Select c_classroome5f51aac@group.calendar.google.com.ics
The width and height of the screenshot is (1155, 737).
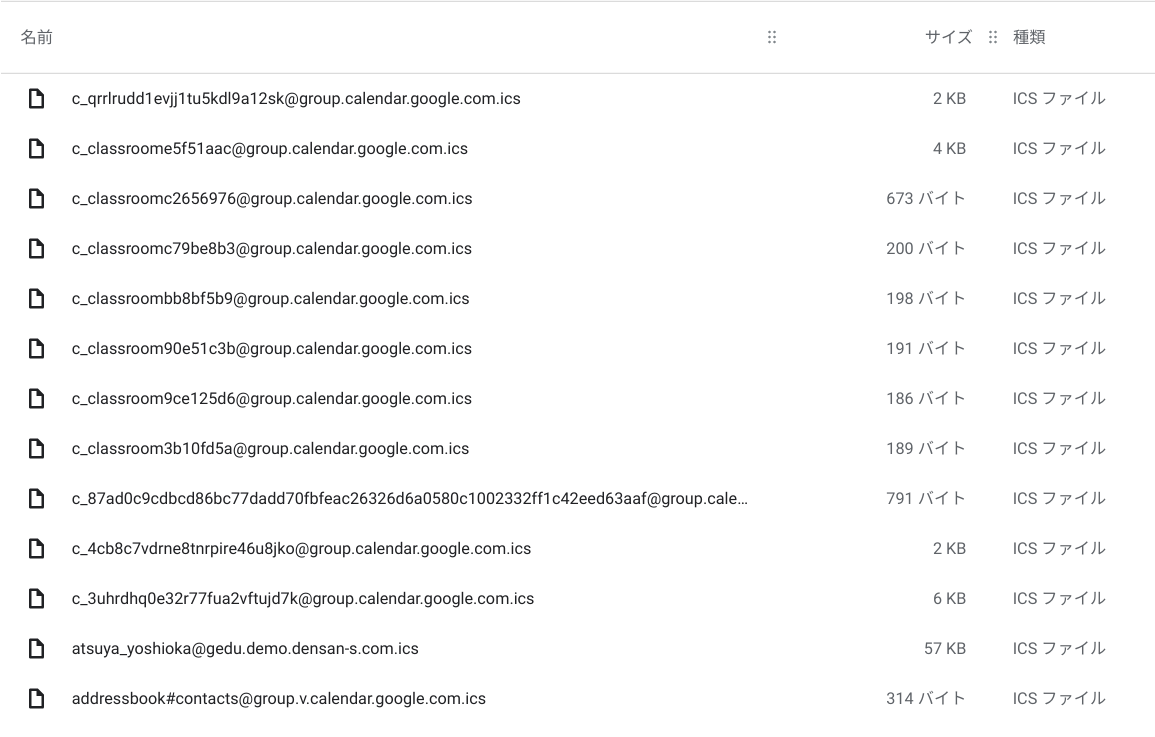coord(270,149)
